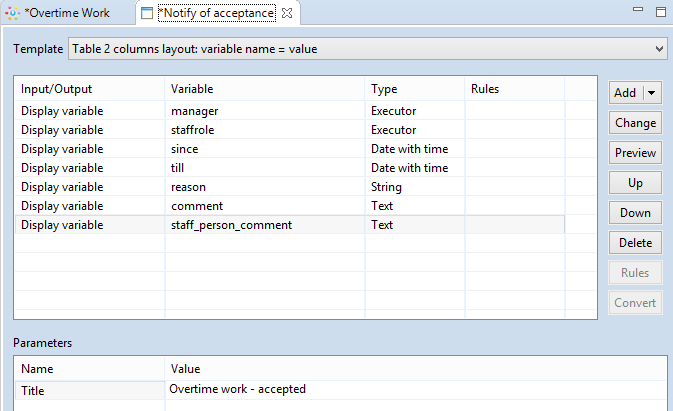Screen dimensions: 673x411
Task: Open the Template layout dropdown
Action: coord(657,48)
